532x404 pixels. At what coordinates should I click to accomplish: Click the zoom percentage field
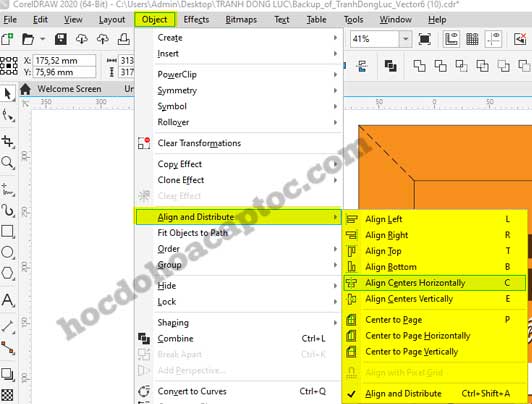coord(375,39)
